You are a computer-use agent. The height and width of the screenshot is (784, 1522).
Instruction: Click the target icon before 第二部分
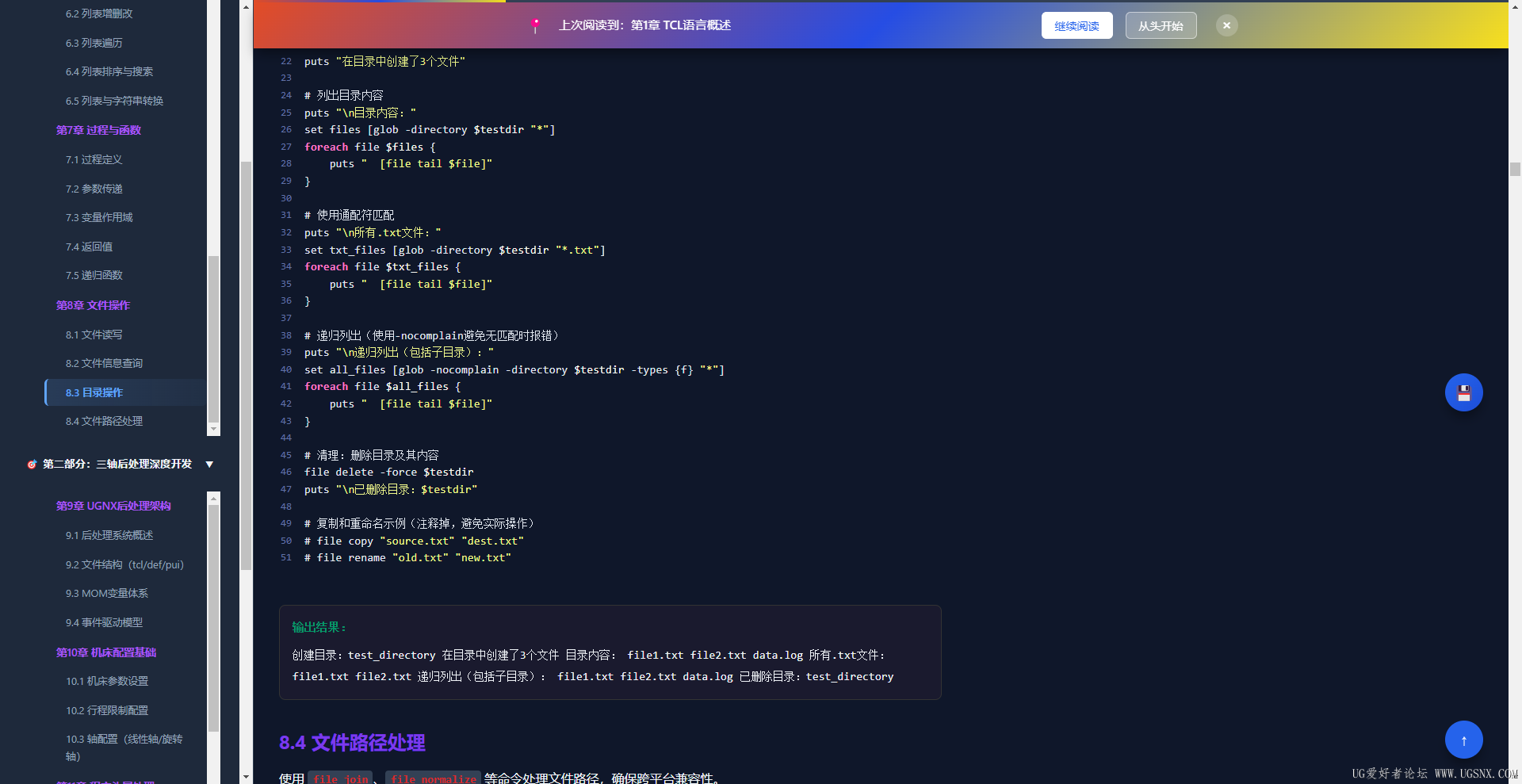[x=32, y=464]
